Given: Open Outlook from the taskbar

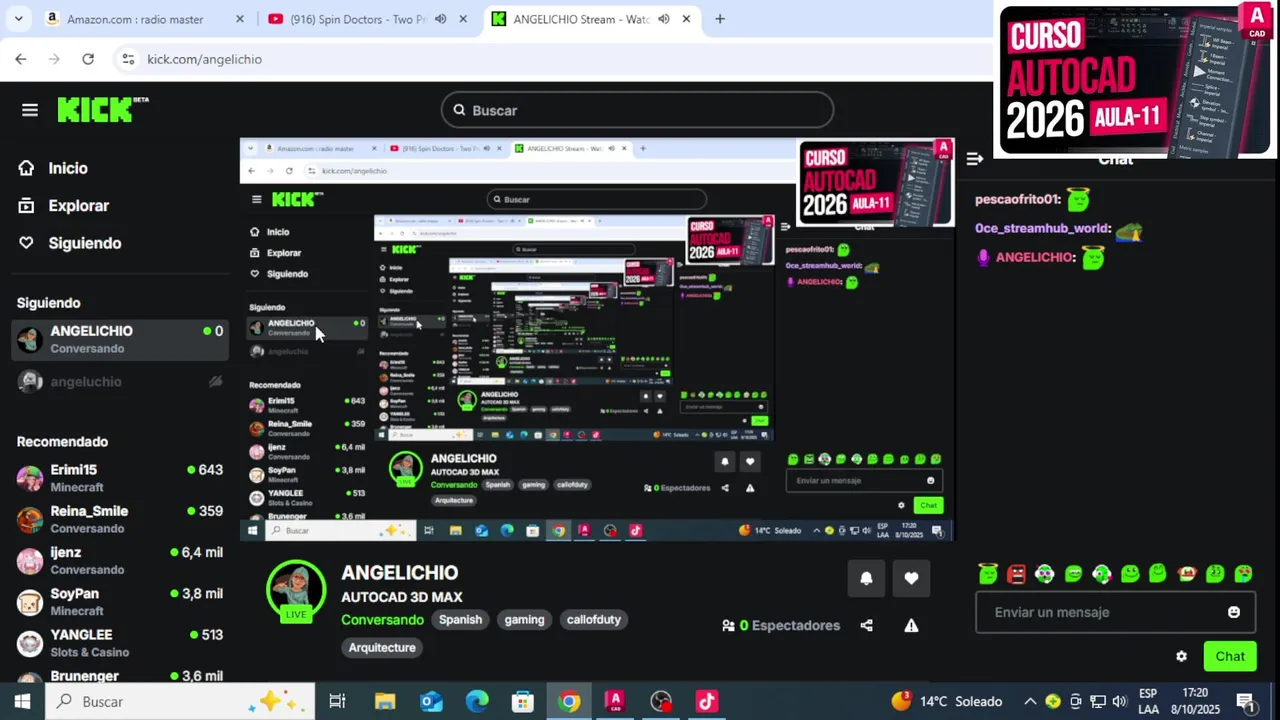Looking at the screenshot, I should point(431,701).
